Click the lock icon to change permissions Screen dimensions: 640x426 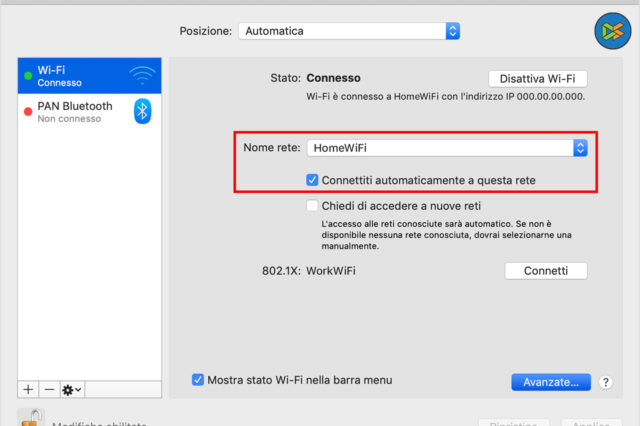[31, 419]
